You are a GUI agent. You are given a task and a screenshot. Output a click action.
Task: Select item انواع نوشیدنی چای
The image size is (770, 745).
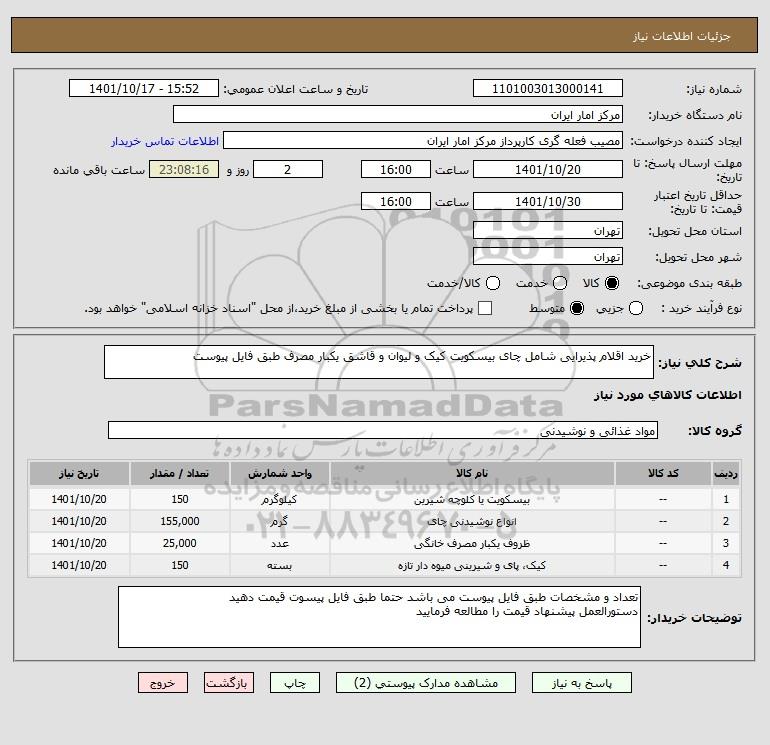tap(472, 522)
